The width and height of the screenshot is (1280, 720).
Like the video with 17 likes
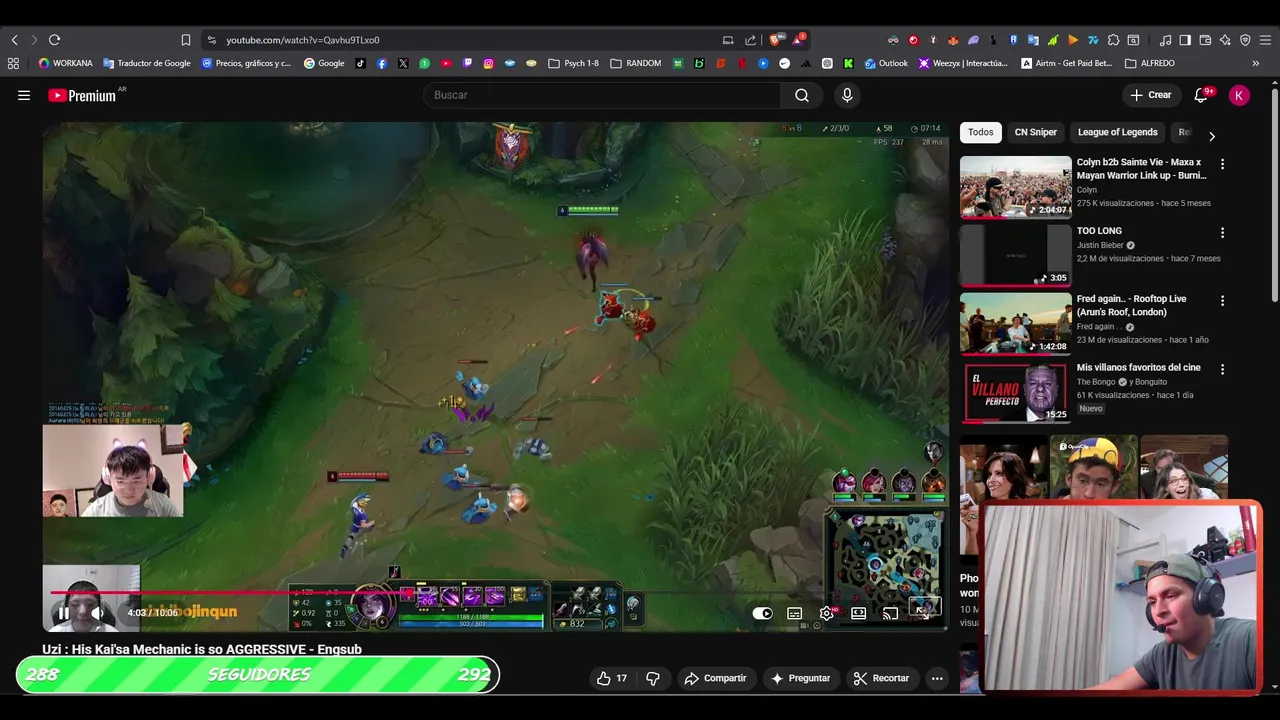(x=611, y=678)
